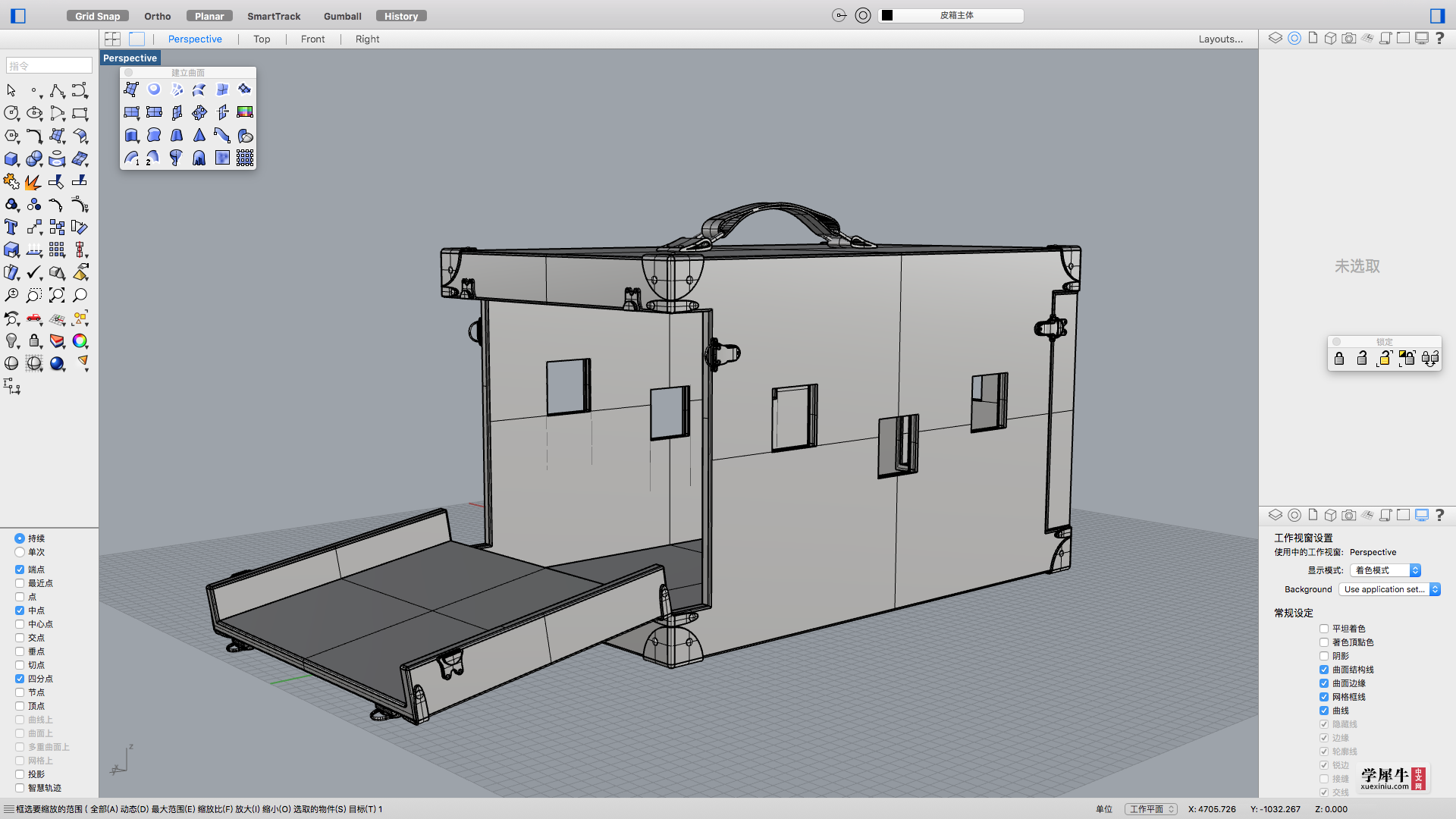Open the 显示模式 着色模式 dropdown
This screenshot has width=1456, height=819.
coord(1385,570)
